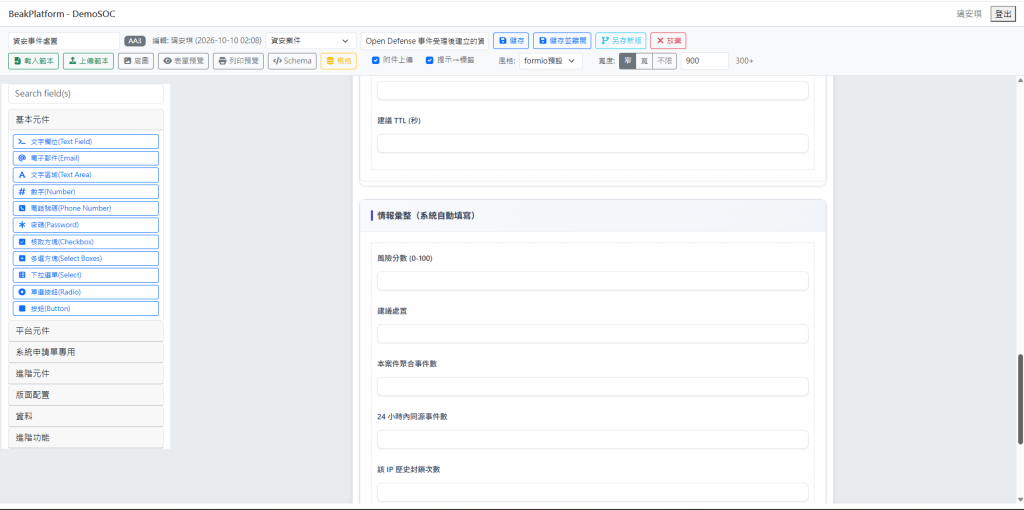Click the 該 IP 歷史封鎖次數 input field
Viewport: 1024px width, 510px height.
pyautogui.click(x=592, y=492)
